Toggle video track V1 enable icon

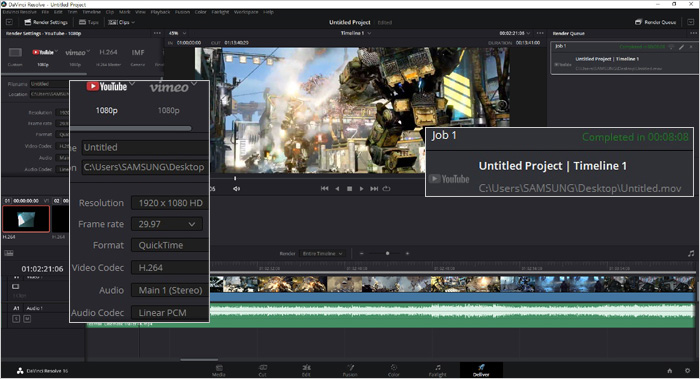click(x=16, y=287)
